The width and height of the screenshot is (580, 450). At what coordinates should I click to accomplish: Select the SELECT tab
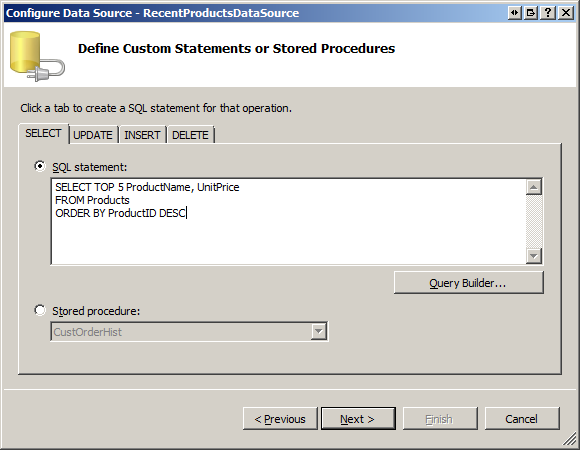click(x=43, y=133)
